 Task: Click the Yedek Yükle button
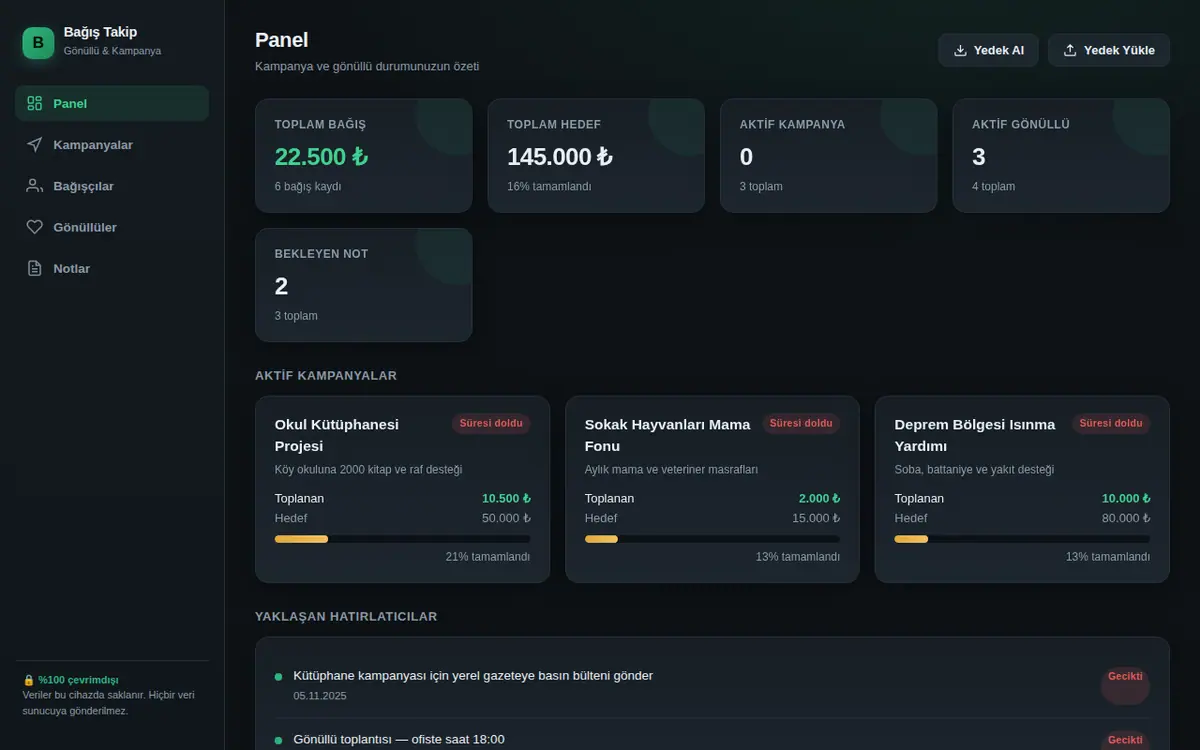[x=1108, y=50]
